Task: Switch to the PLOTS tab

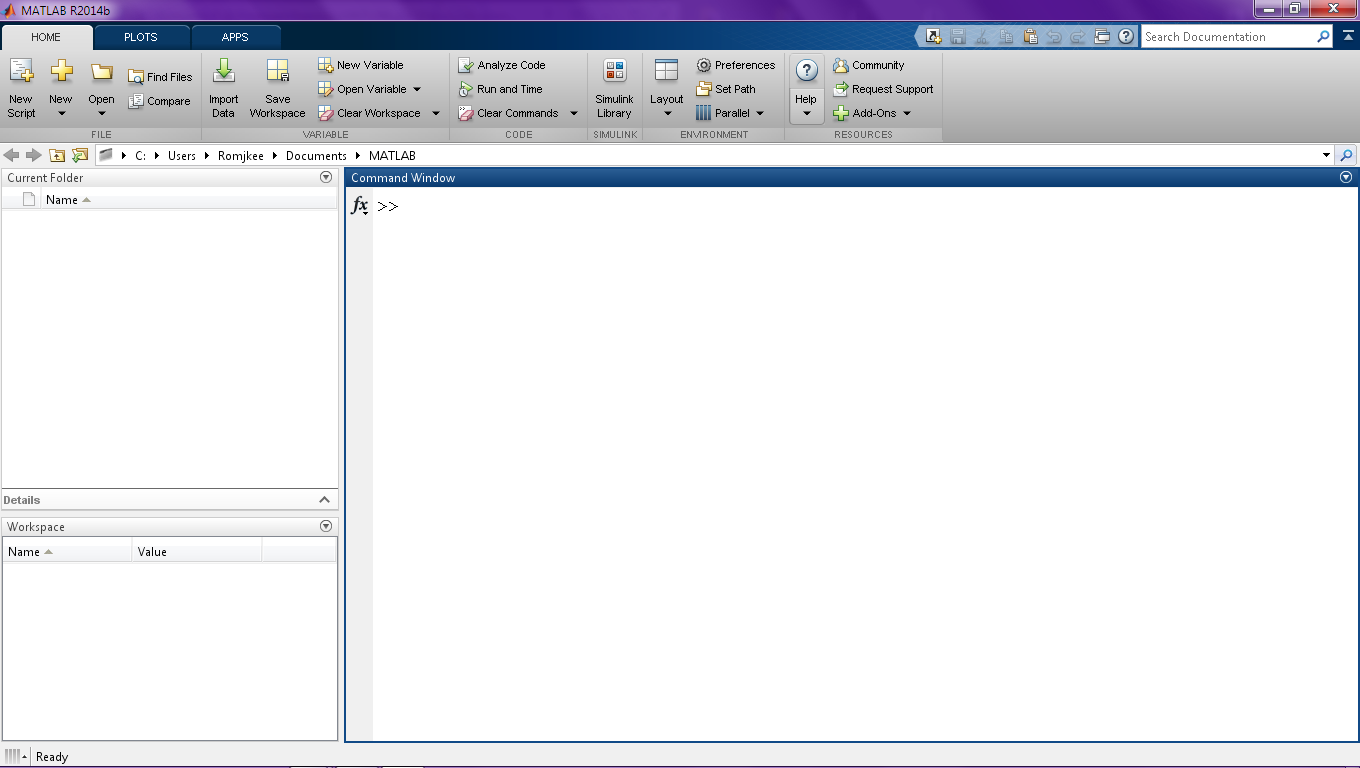Action: pos(141,37)
